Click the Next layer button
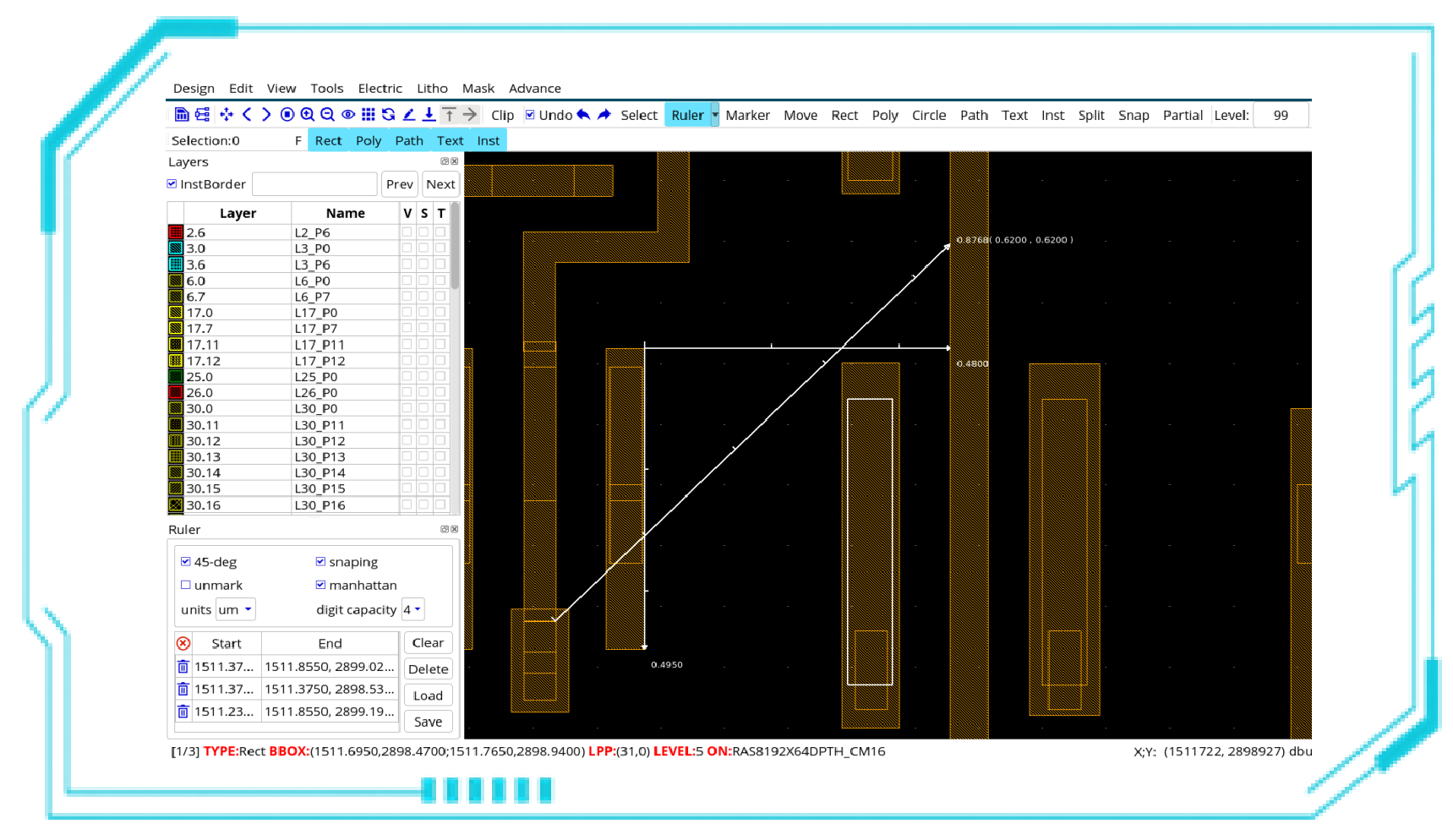This screenshot has height=840, width=1453. [440, 184]
